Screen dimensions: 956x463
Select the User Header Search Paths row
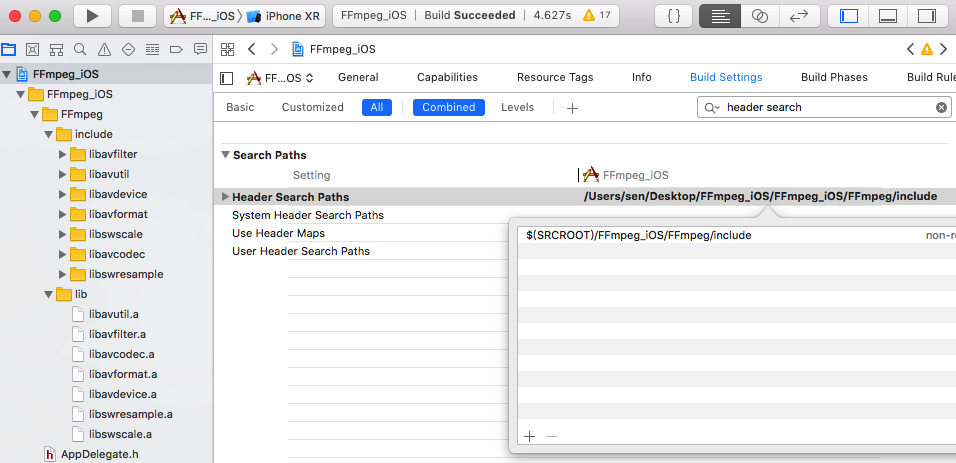[301, 251]
